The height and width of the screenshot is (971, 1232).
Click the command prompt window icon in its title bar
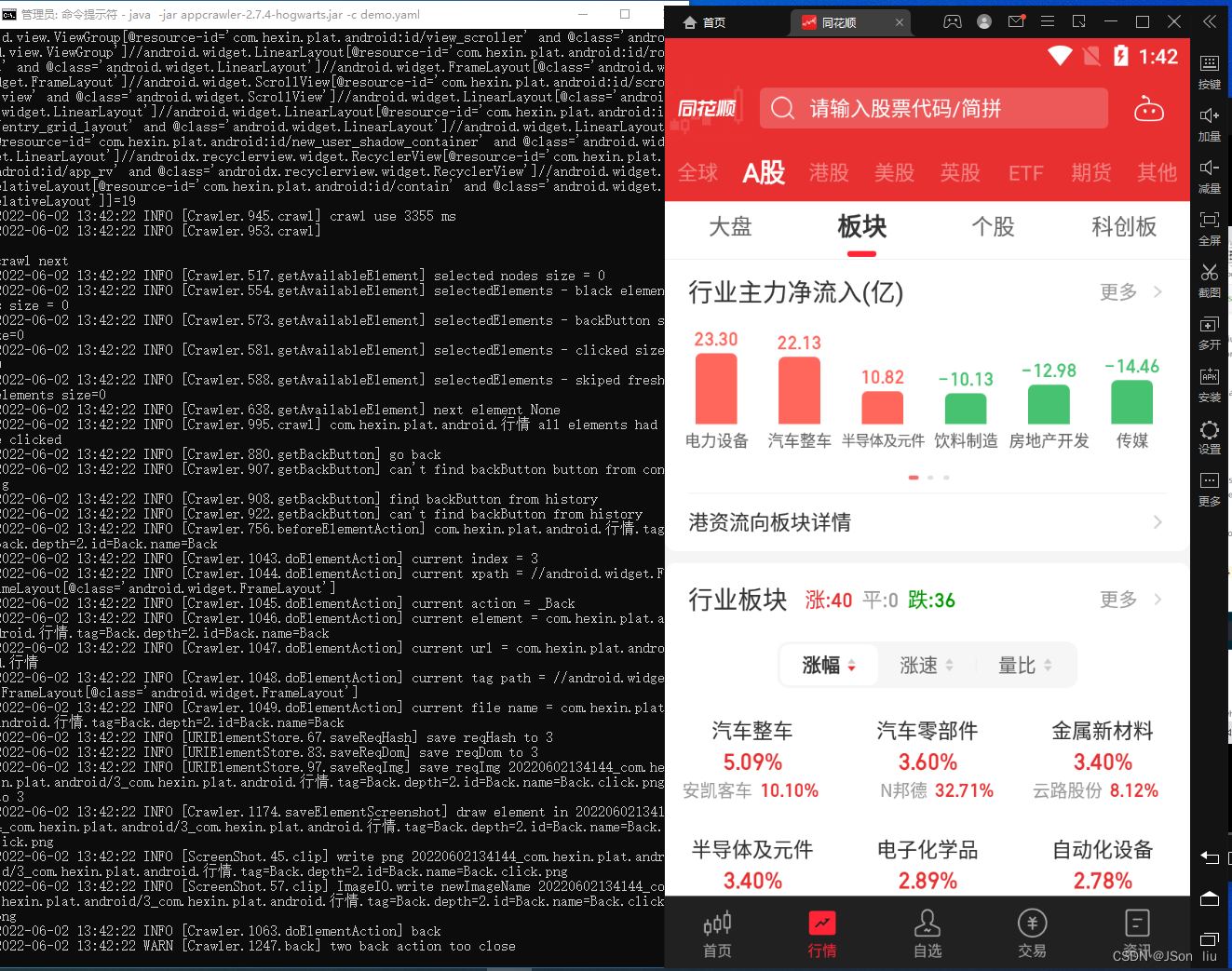(9, 14)
